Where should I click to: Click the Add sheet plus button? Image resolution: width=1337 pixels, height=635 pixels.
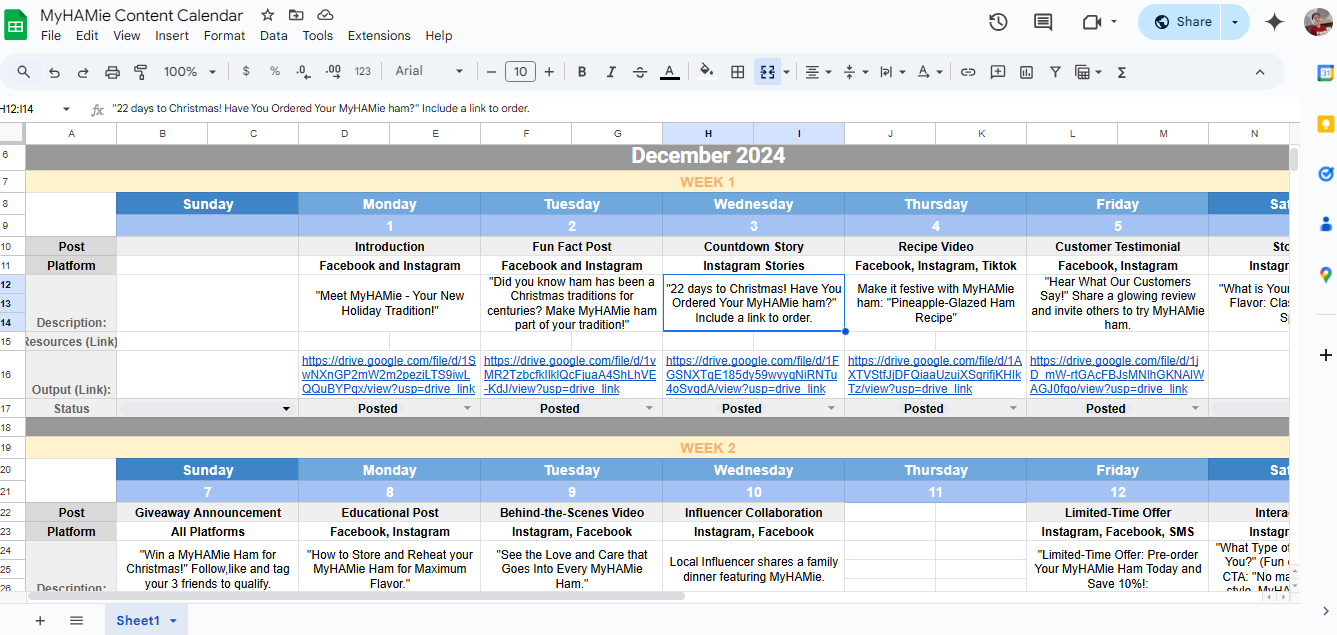[x=40, y=620]
